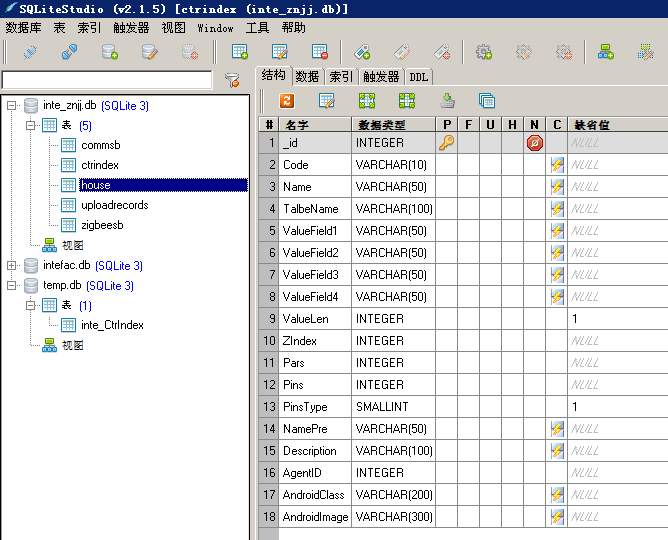The width and height of the screenshot is (668, 540).
Task: Click the create index key icon
Action: (362, 51)
